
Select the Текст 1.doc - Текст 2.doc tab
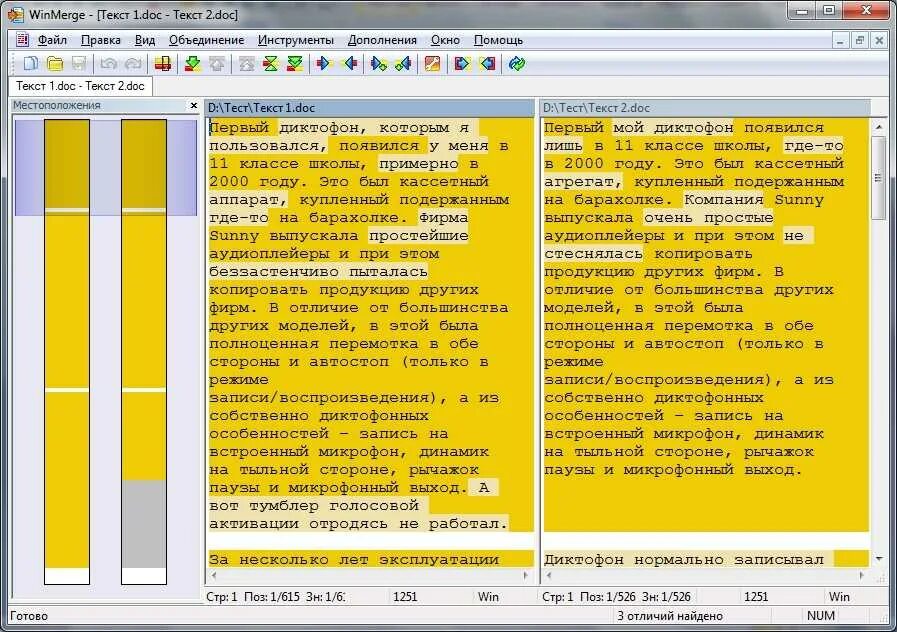coord(80,86)
